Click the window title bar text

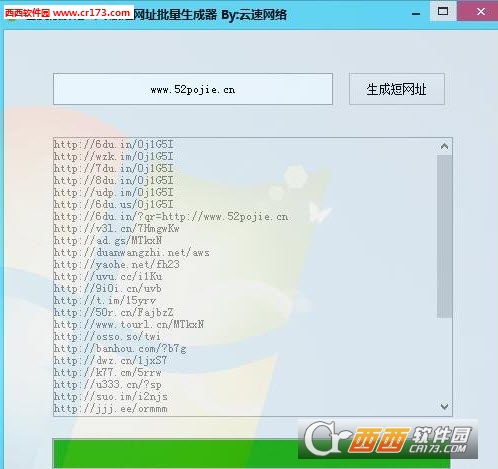210,15
